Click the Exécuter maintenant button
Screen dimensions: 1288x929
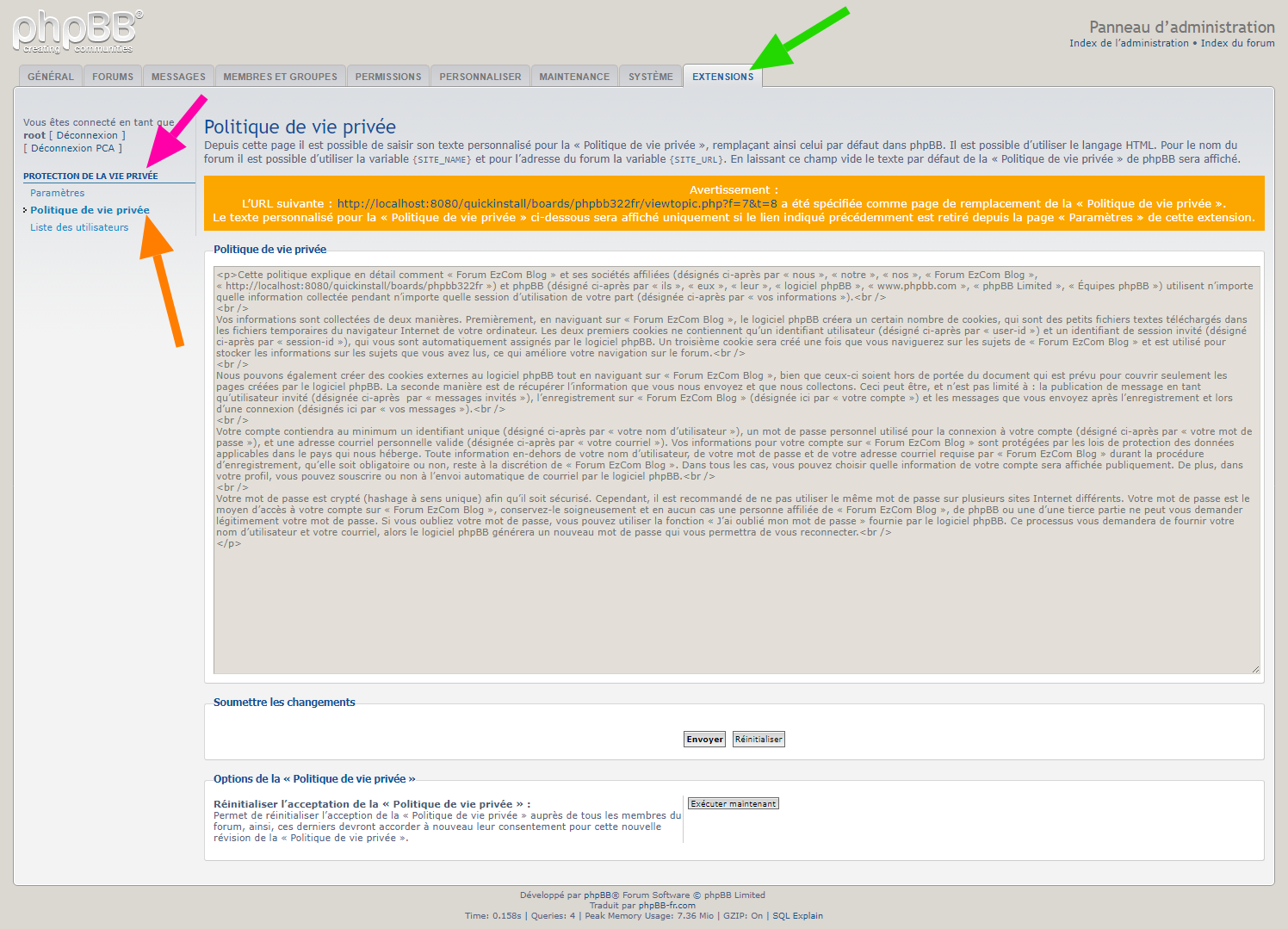pyautogui.click(x=733, y=803)
